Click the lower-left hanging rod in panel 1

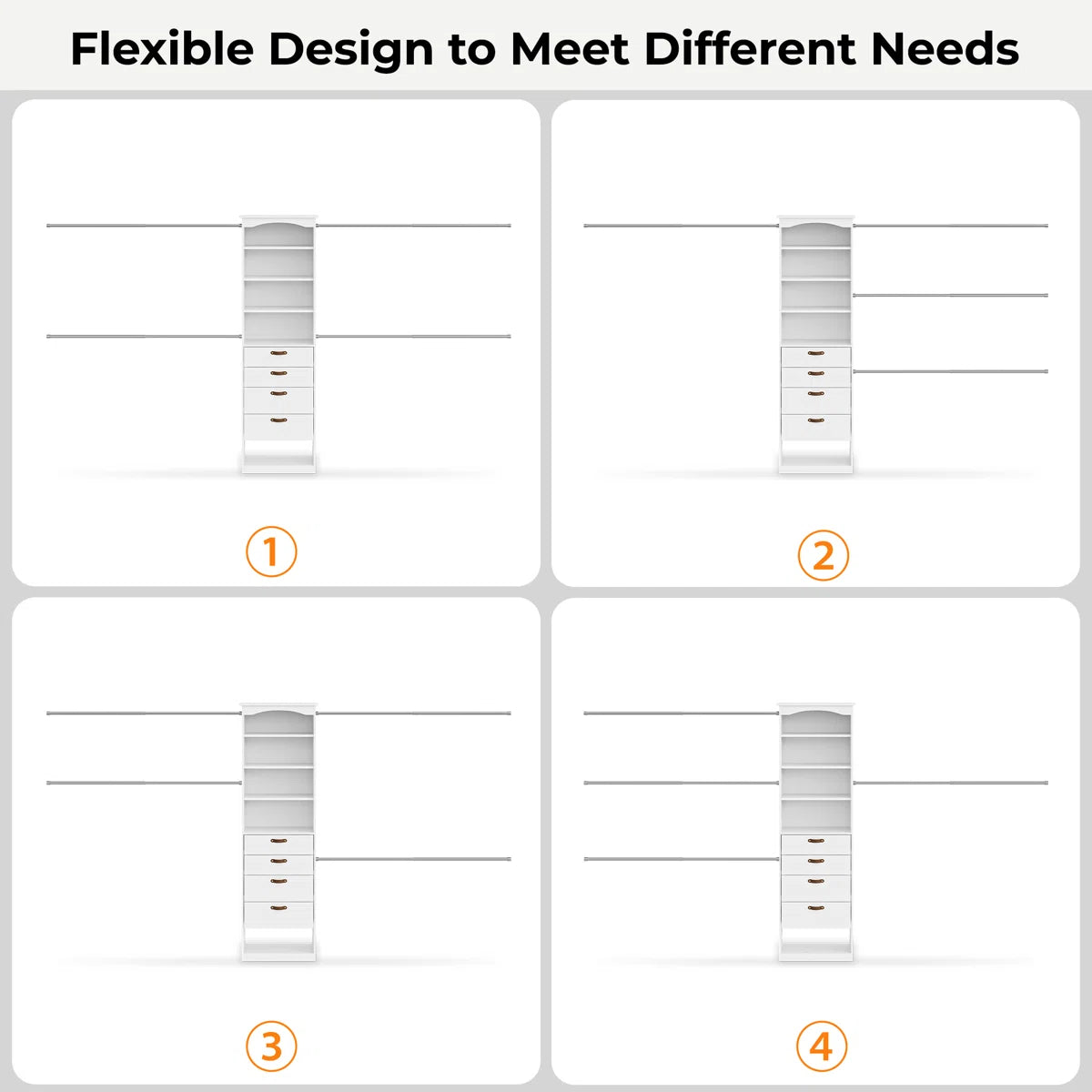coord(144,337)
